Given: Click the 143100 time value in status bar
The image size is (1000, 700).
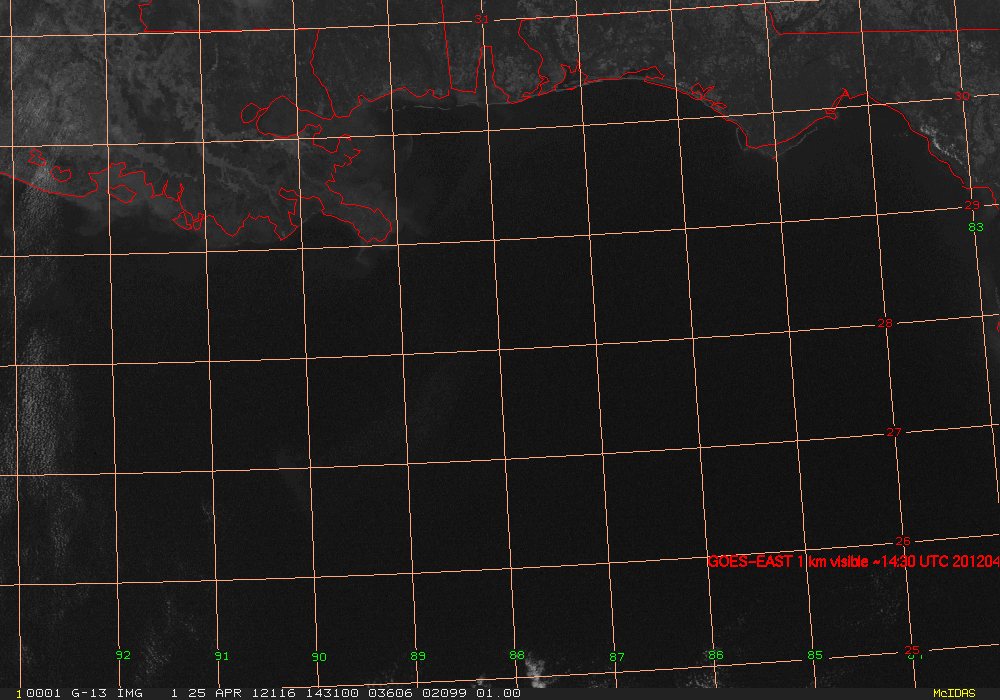Looking at the screenshot, I should coord(332,693).
